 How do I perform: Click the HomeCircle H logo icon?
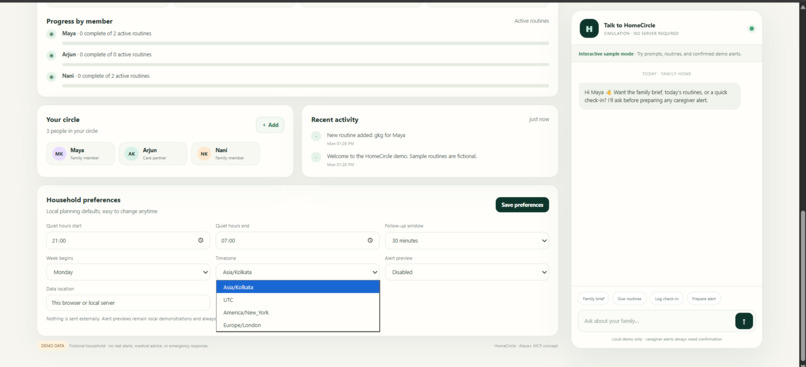click(589, 29)
